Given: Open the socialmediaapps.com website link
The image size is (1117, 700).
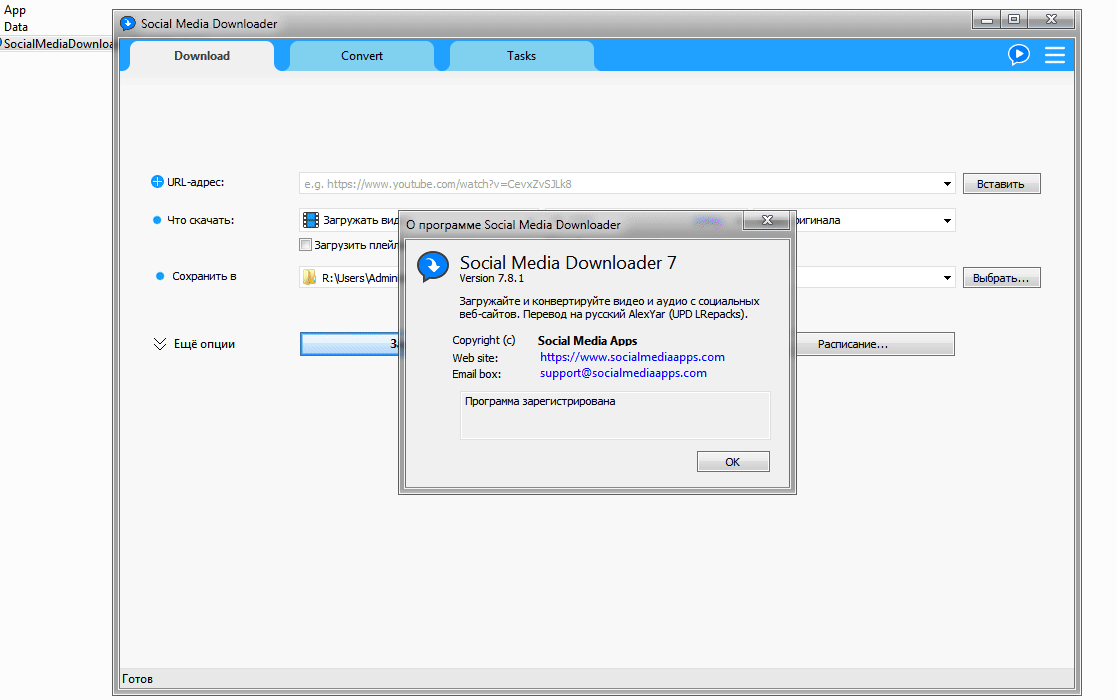Looking at the screenshot, I should coord(632,357).
